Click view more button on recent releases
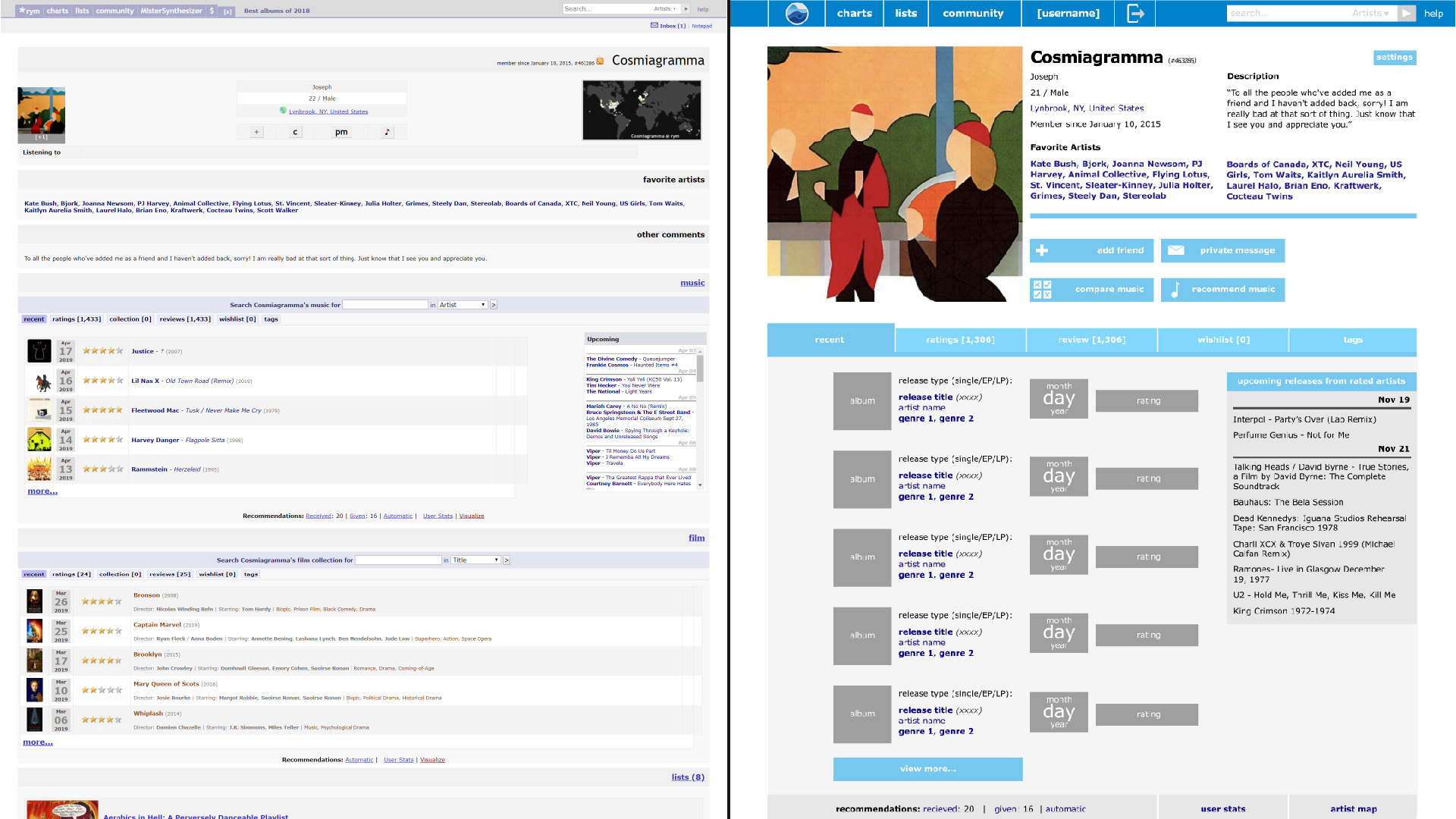The height and width of the screenshot is (819, 1456). 927,768
